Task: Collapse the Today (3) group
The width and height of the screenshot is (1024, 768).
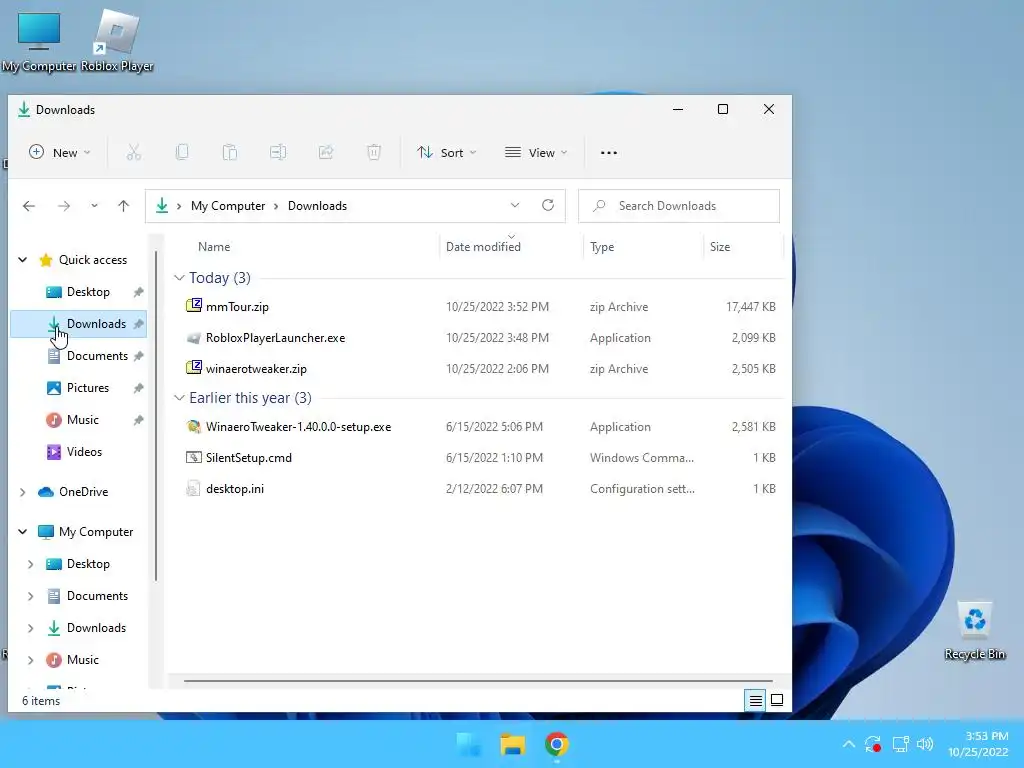Action: coord(180,278)
